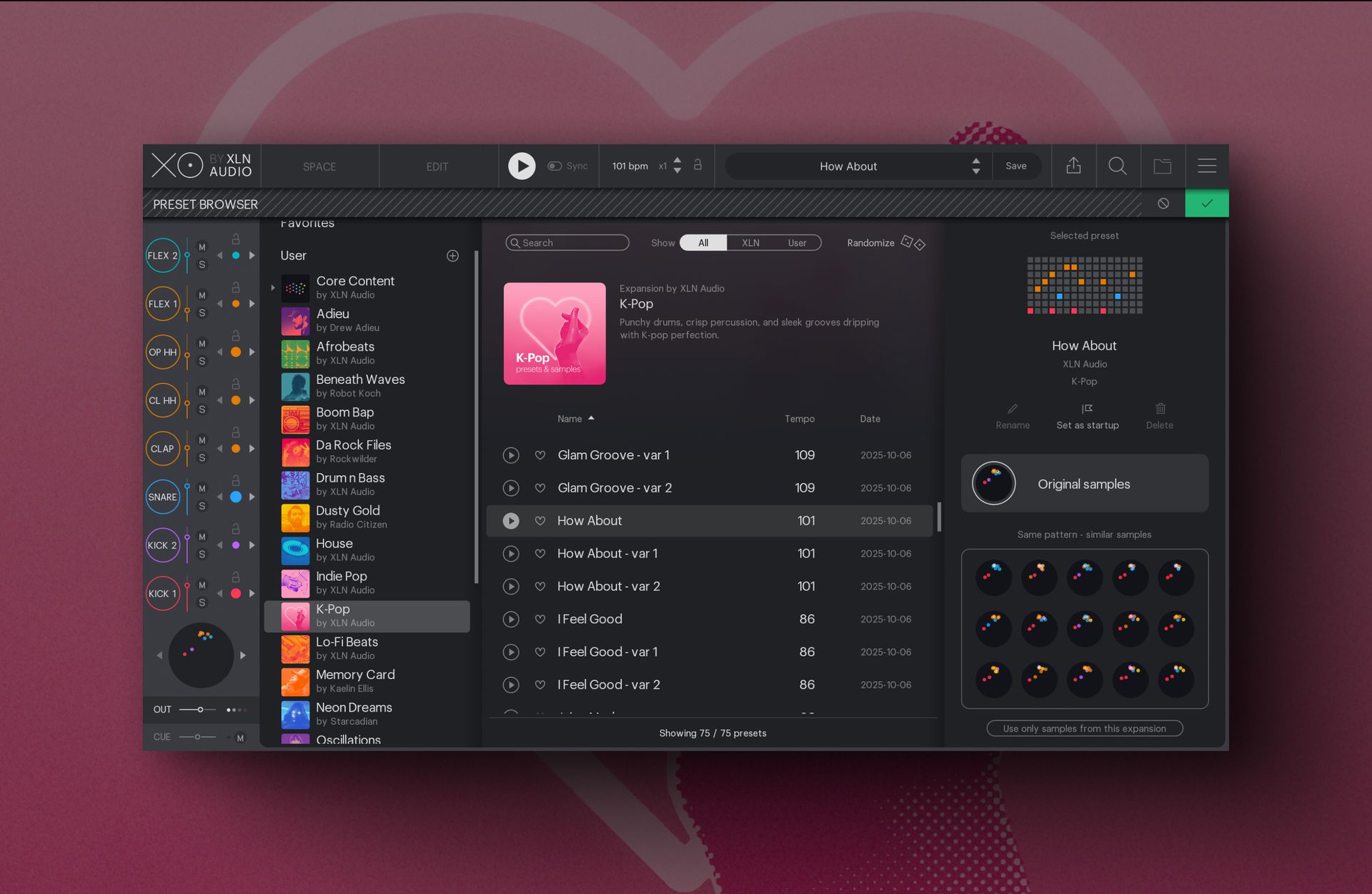Click the Search presets input field
Viewport: 1372px width, 894px height.
[x=567, y=242]
